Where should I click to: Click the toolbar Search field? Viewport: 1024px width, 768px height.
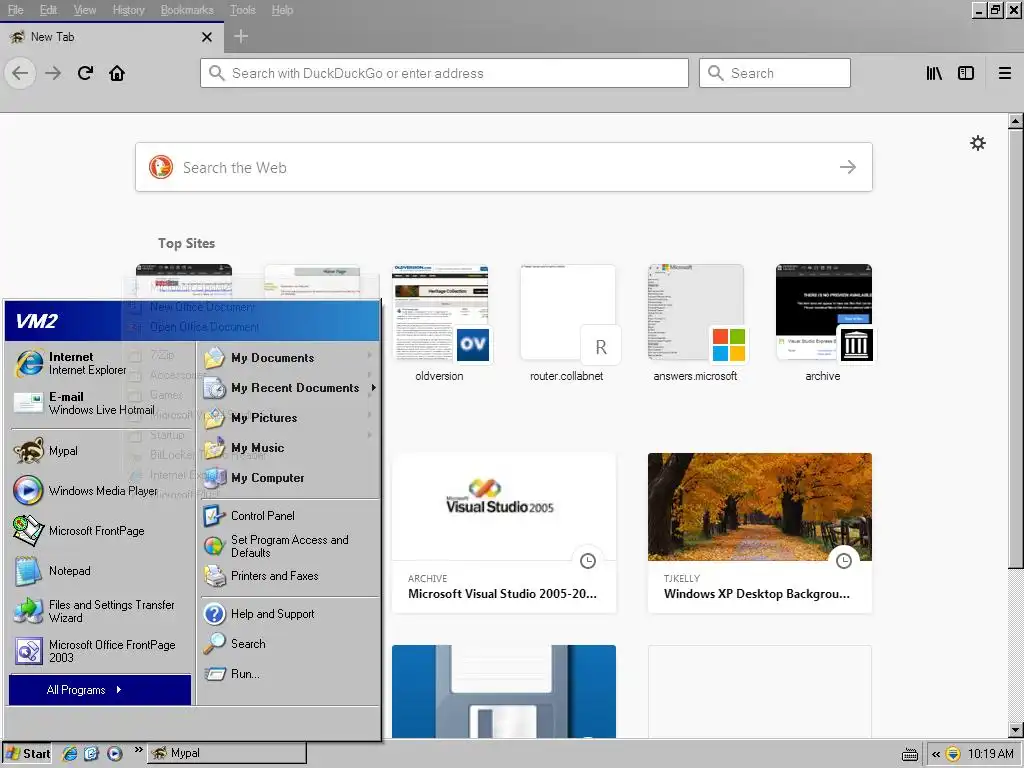point(775,73)
